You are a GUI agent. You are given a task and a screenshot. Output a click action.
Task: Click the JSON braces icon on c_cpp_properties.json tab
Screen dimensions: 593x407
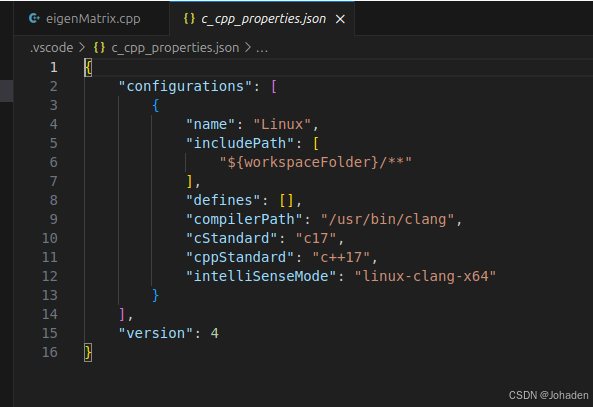coord(189,18)
